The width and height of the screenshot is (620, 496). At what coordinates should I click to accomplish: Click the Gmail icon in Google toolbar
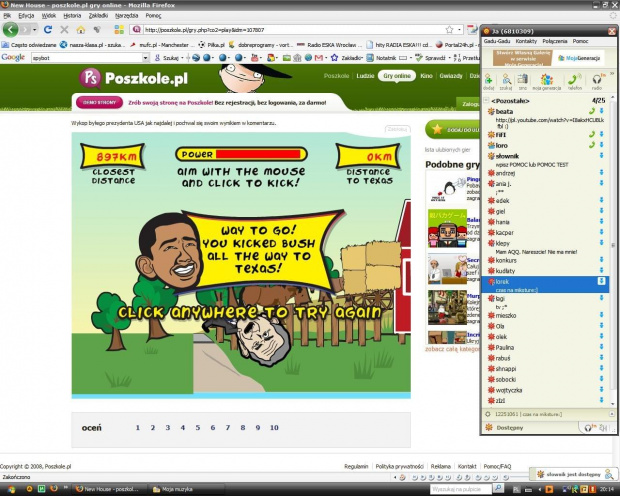point(319,58)
